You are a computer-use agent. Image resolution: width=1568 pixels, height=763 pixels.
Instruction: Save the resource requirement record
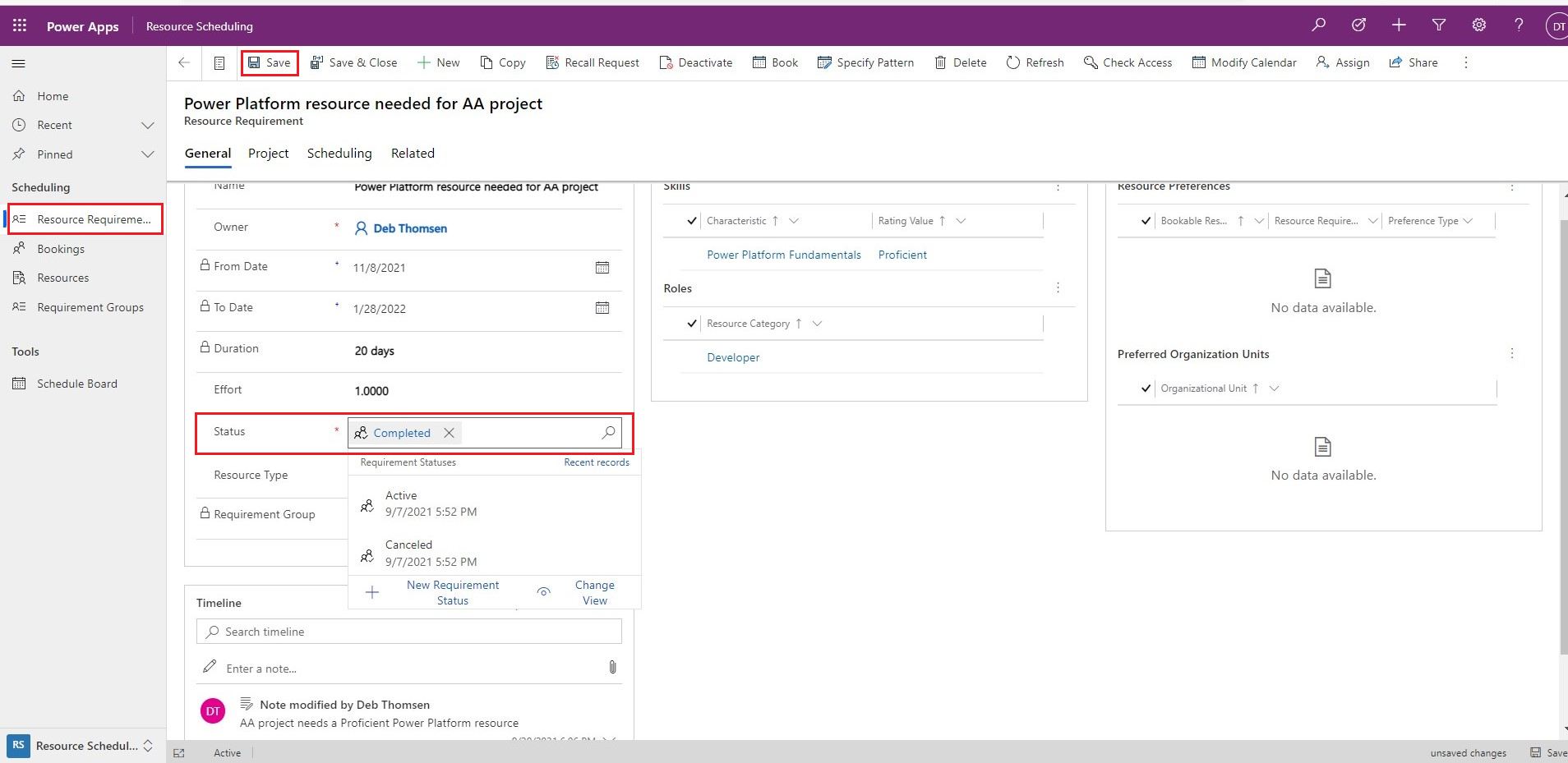coord(270,62)
